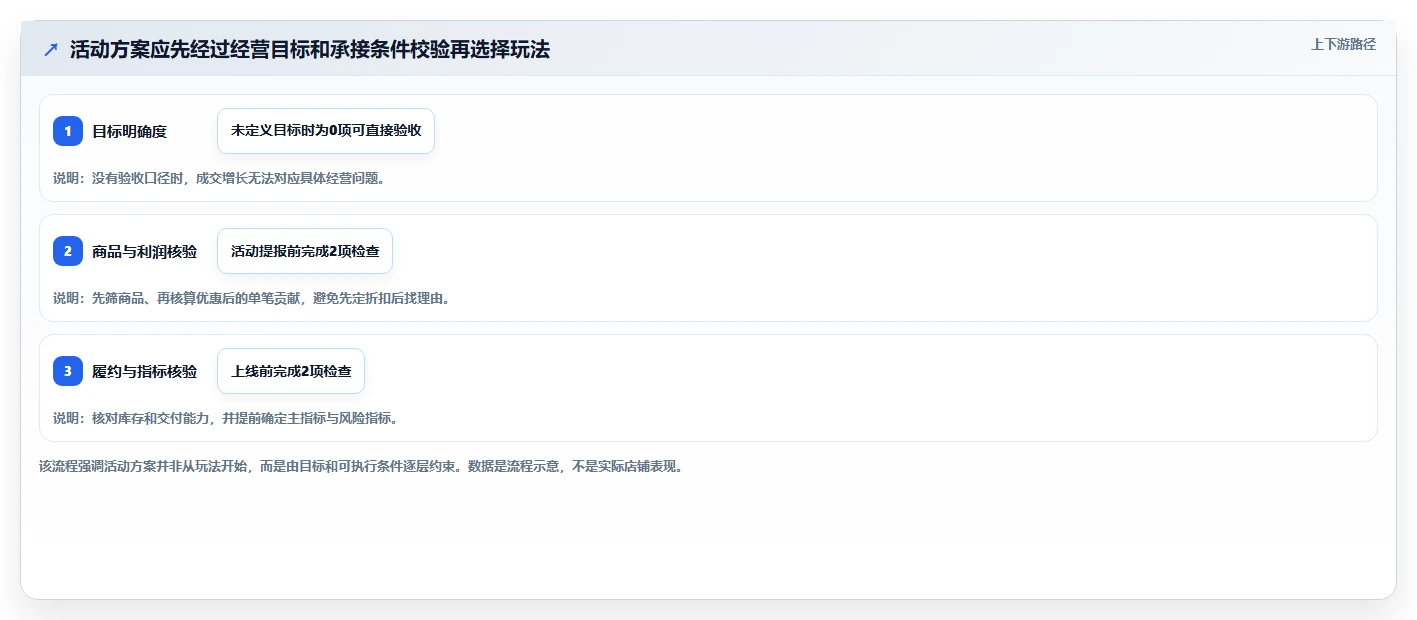Select the step 3 number badge
The image size is (1417, 620).
click(68, 371)
